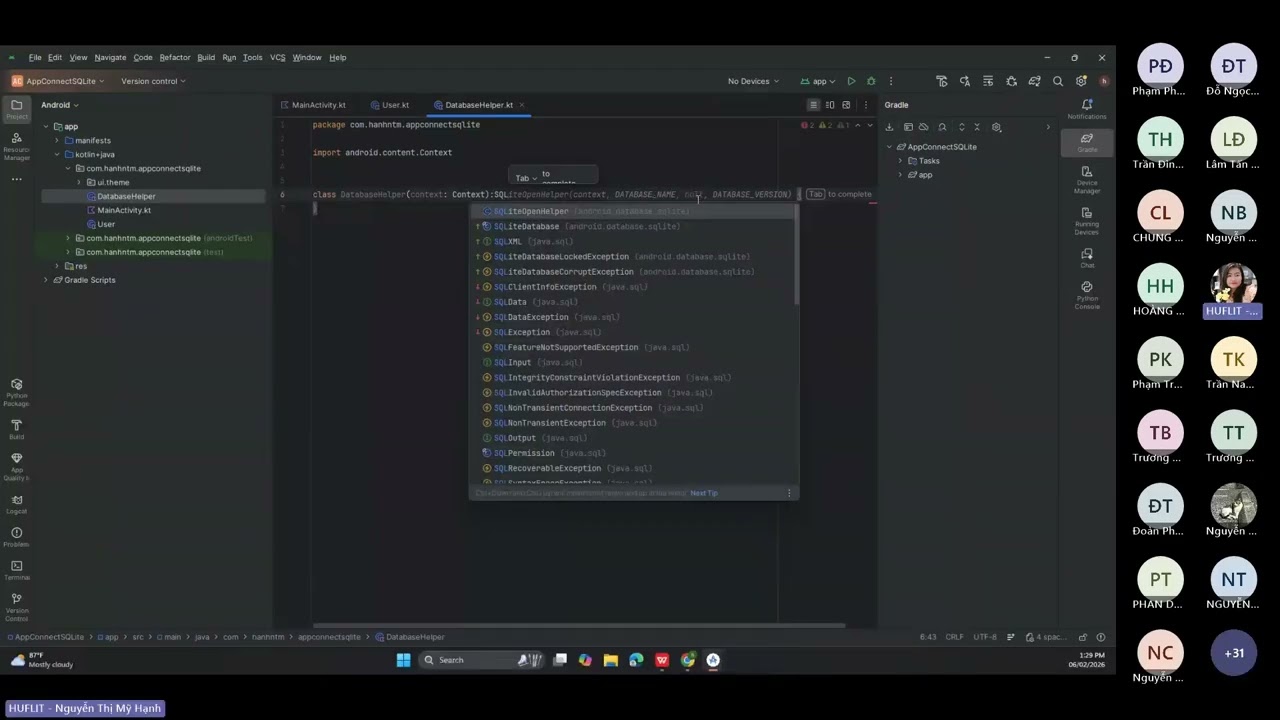Open the Android project view dropdown
The width and height of the screenshot is (1280, 720).
coord(59,105)
